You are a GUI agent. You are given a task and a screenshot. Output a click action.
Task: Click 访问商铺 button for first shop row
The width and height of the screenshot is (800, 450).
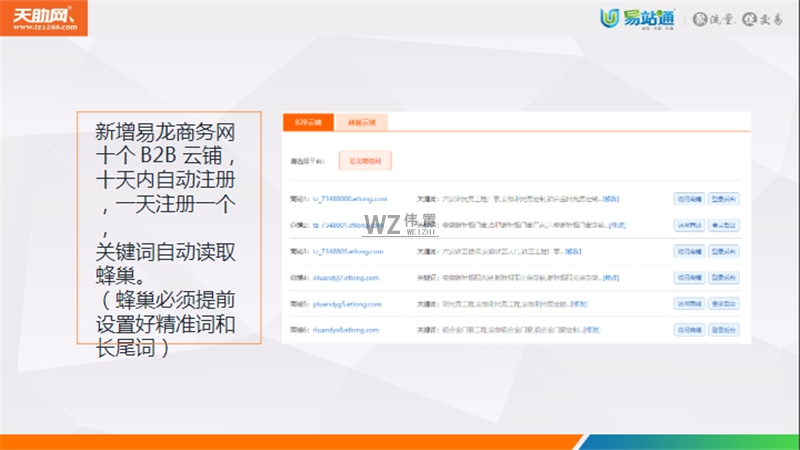click(689, 198)
